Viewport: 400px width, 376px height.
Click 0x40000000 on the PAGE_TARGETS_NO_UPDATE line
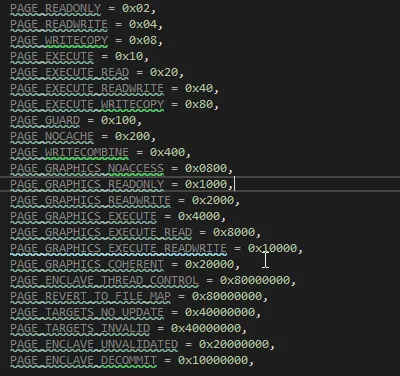pos(220,312)
